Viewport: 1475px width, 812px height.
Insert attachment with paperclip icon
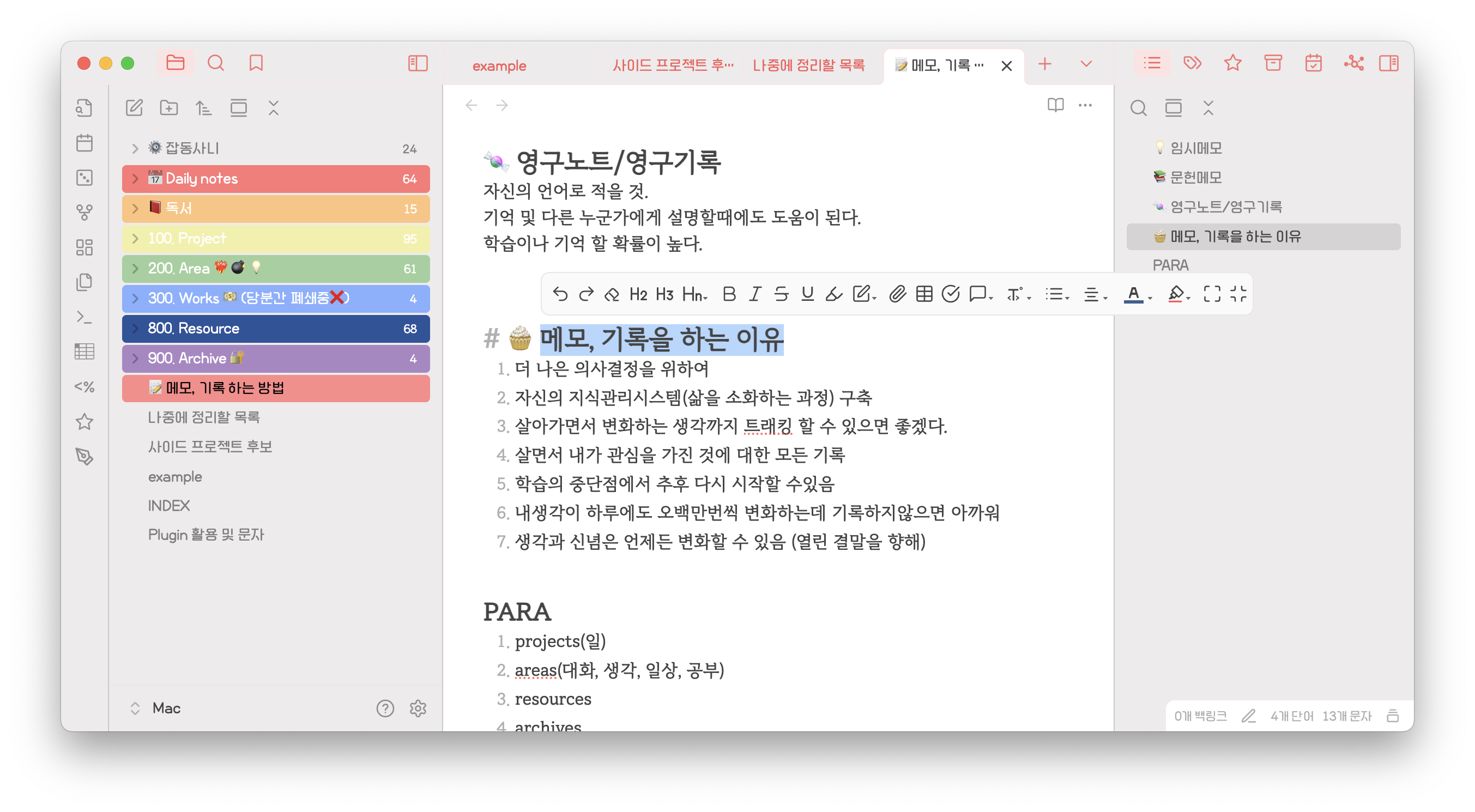point(897,294)
